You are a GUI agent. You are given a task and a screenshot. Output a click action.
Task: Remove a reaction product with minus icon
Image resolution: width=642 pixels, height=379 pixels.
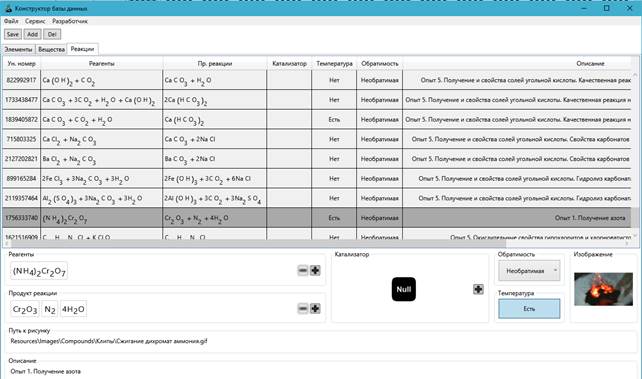[x=303, y=309]
